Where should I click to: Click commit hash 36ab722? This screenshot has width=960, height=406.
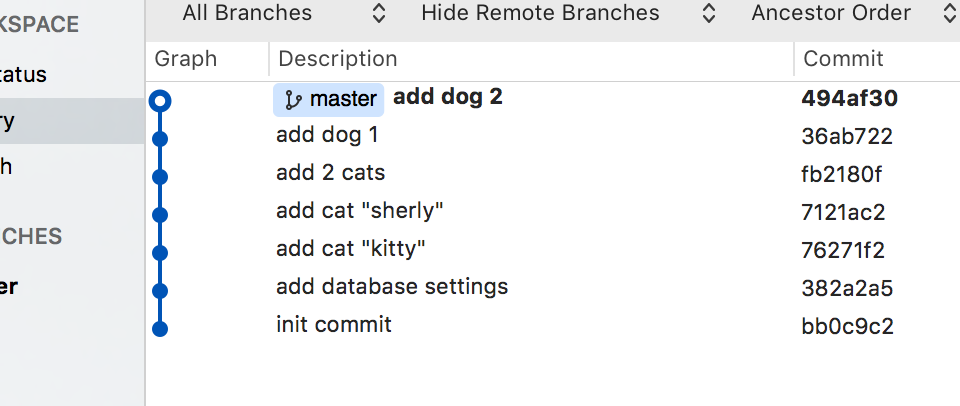click(x=847, y=136)
